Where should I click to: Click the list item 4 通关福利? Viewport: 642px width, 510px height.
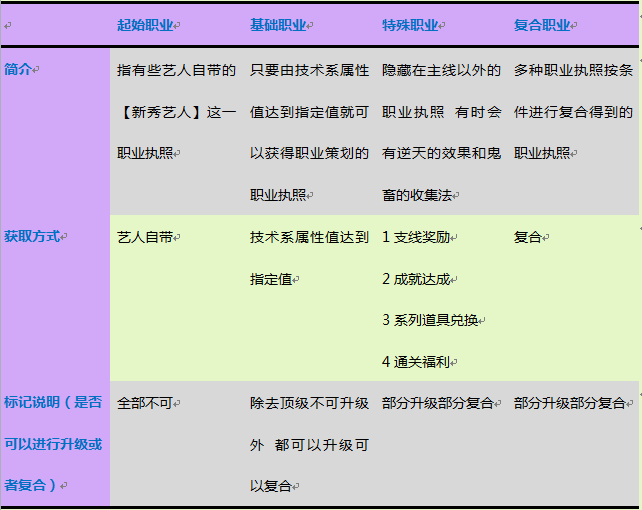pyautogui.click(x=416, y=362)
